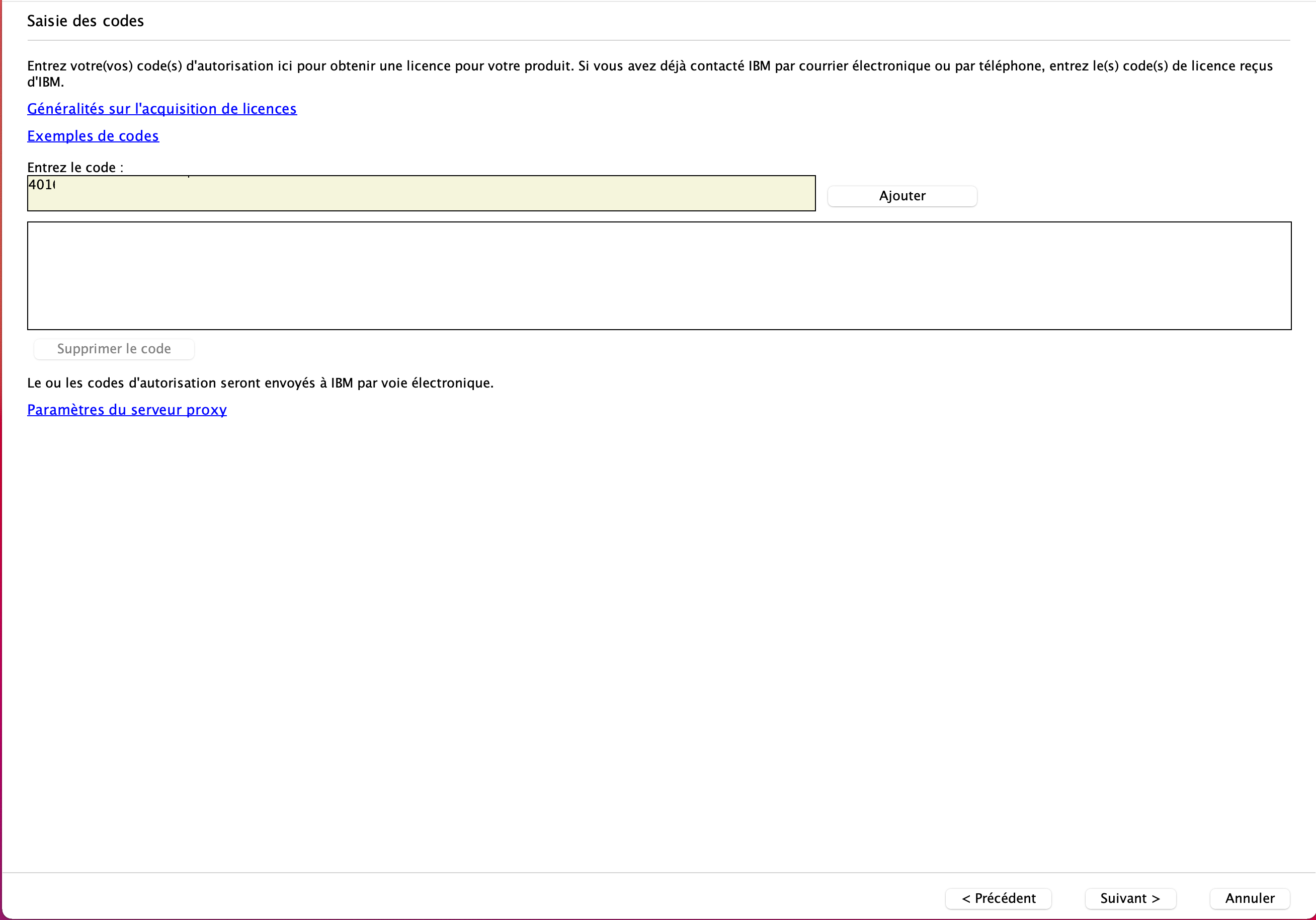Viewport: 1316px width, 920px height.
Task: Click the Saisie des codes heading
Action: (86, 21)
